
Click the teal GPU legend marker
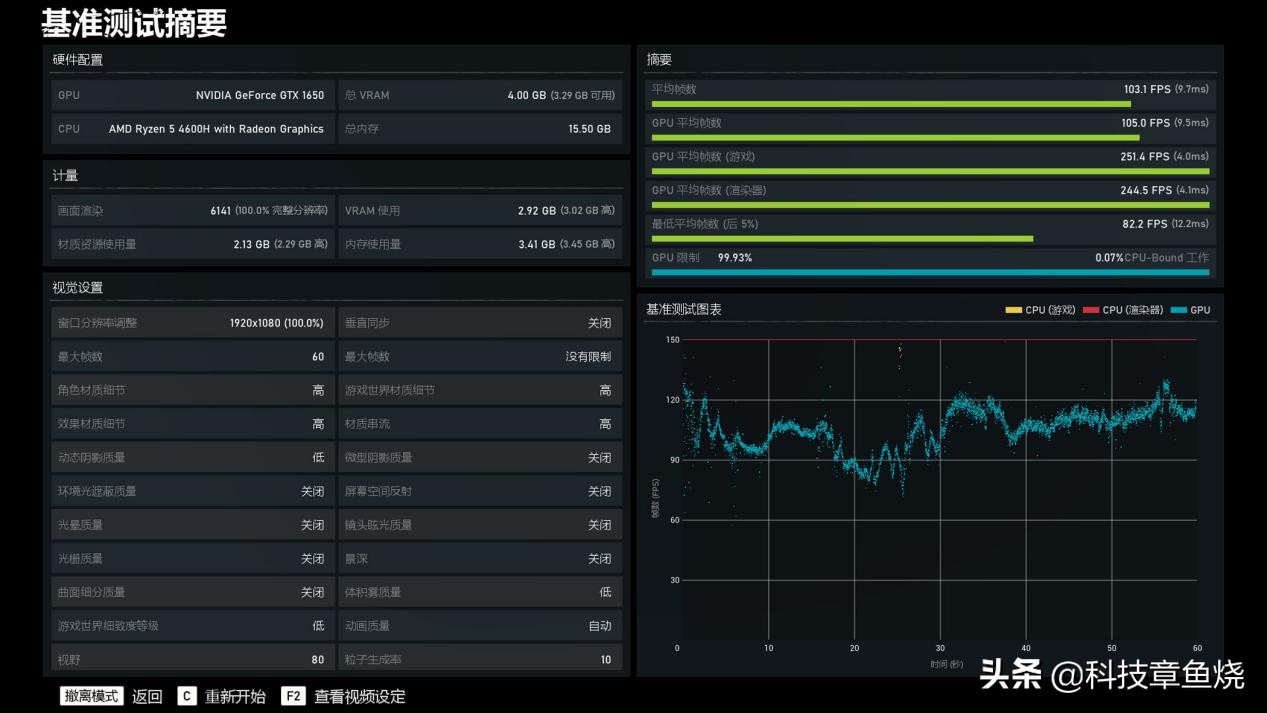coord(1178,310)
